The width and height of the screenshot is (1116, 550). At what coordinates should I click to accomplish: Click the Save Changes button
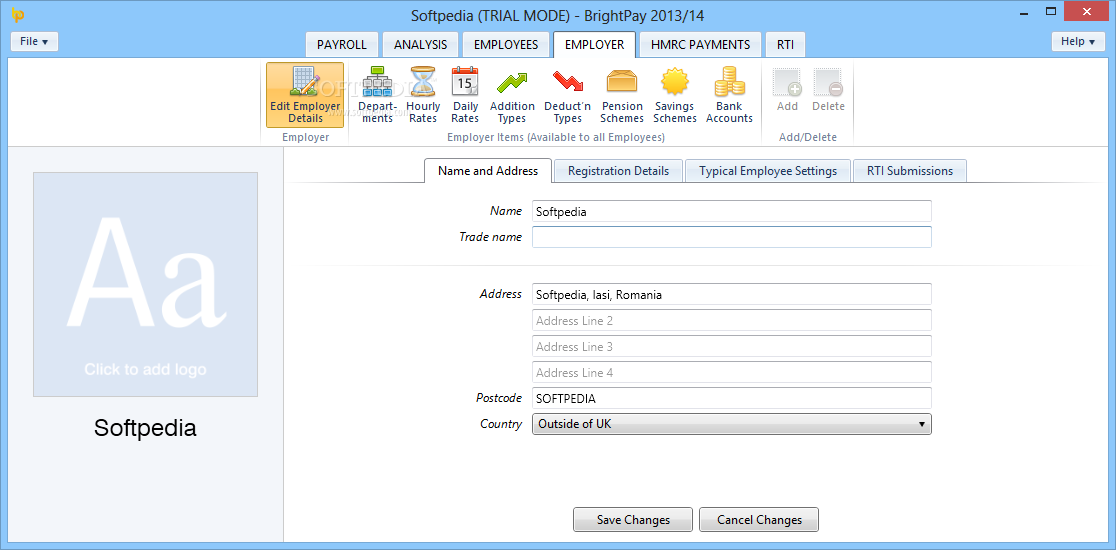[633, 519]
